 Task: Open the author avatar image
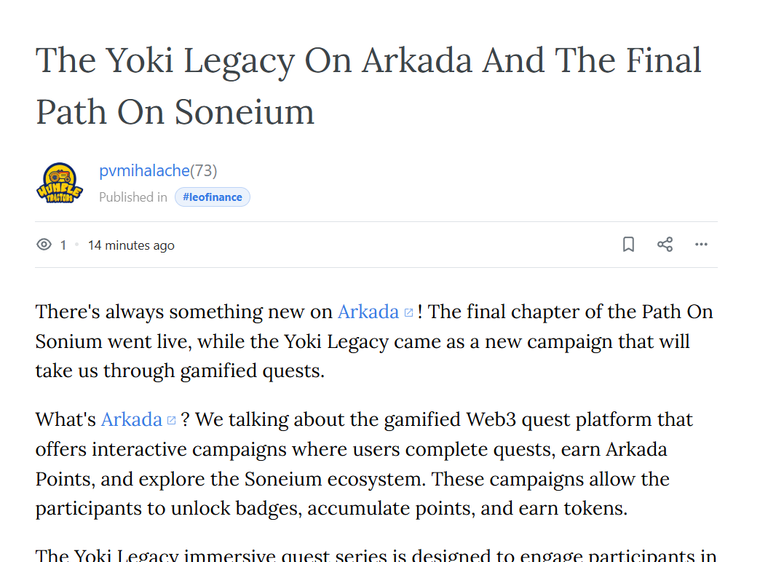click(59, 183)
